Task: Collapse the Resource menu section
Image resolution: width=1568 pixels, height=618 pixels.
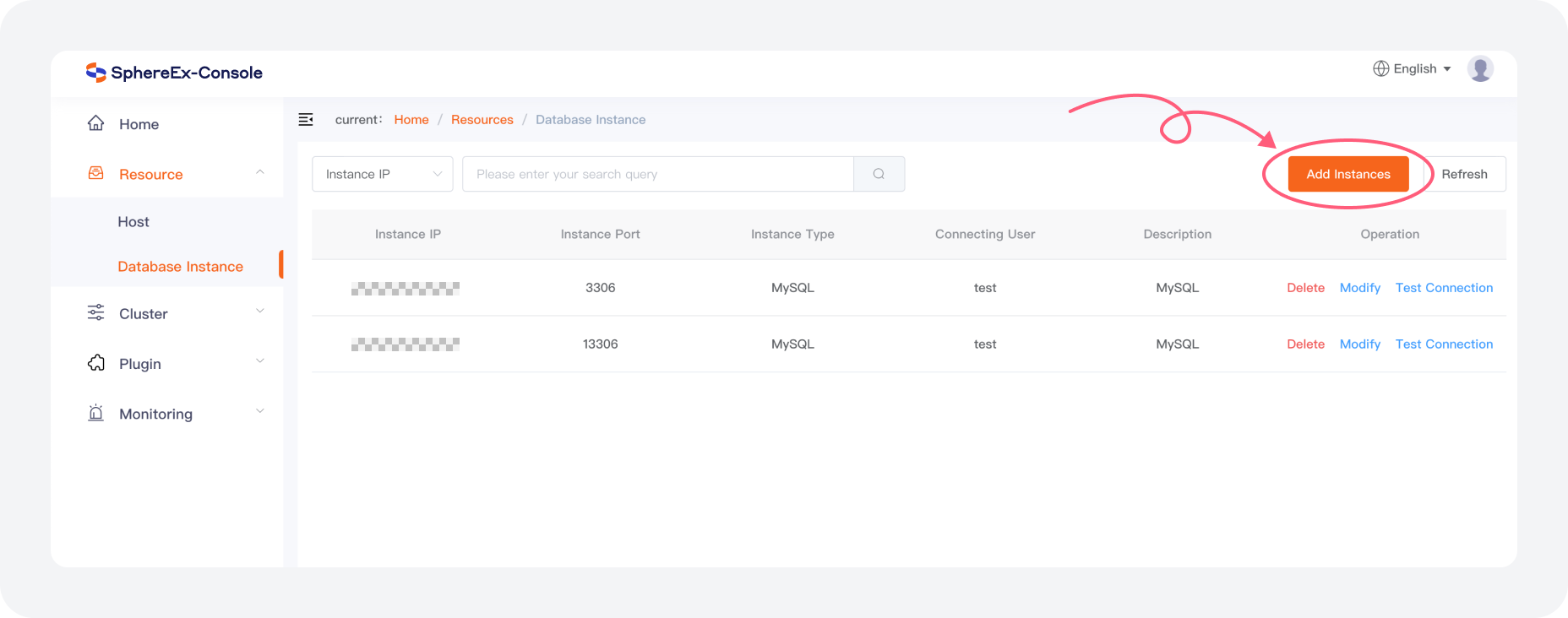Action: click(x=260, y=173)
